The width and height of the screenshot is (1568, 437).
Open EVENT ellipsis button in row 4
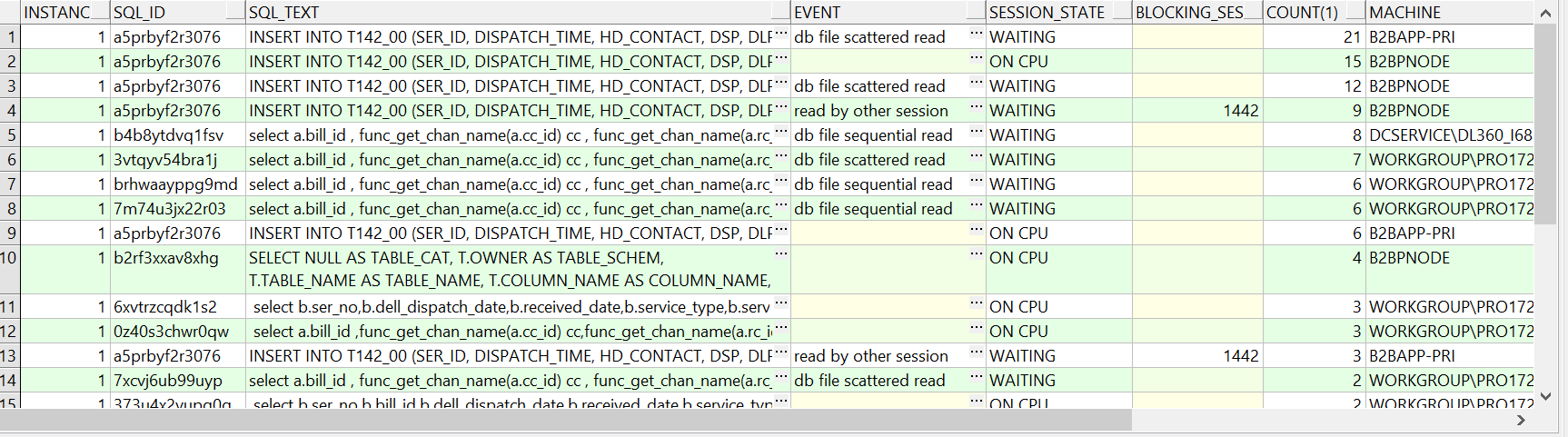coord(977,108)
